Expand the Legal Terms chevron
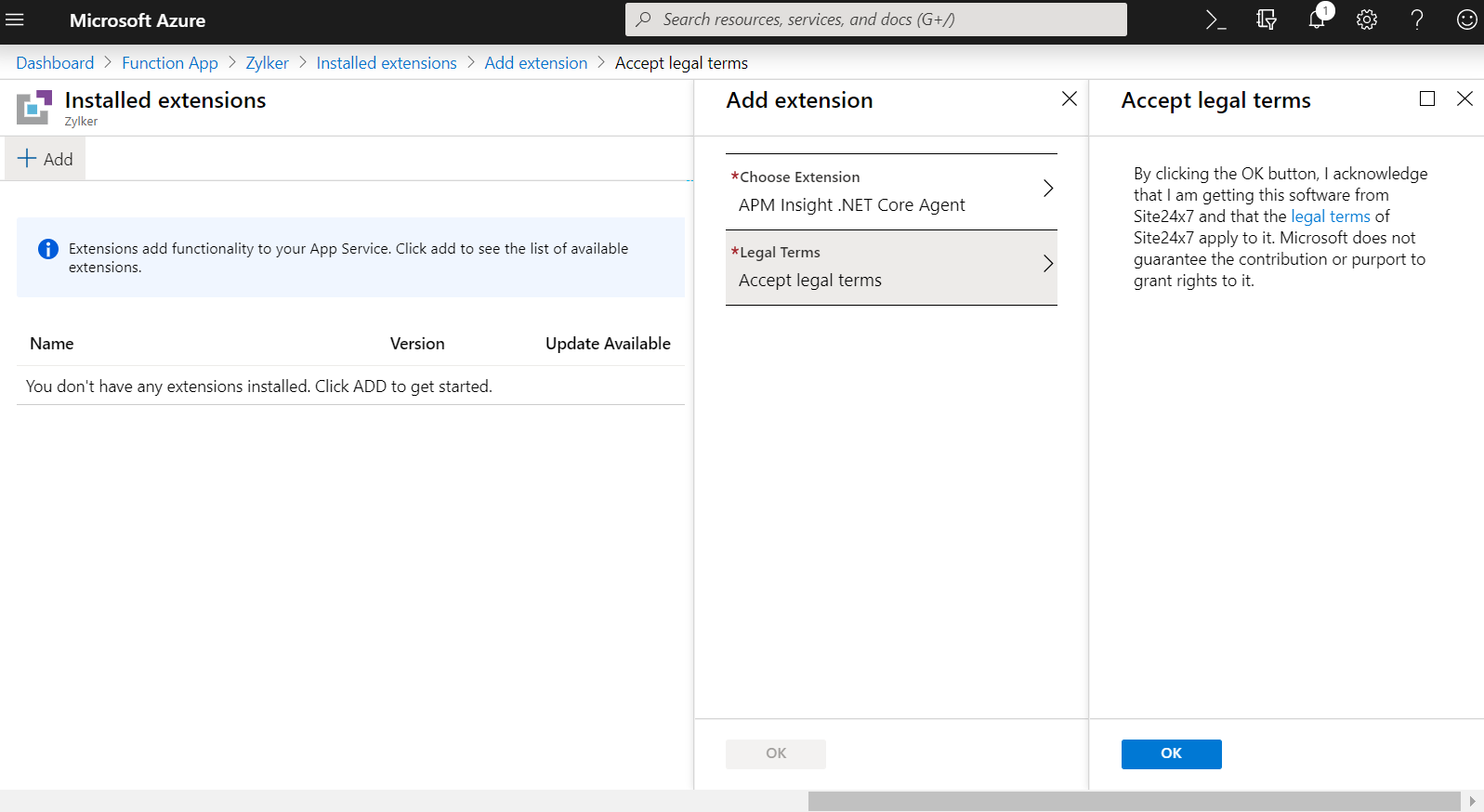Screen dimensions: 1484x812 tap(1047, 264)
